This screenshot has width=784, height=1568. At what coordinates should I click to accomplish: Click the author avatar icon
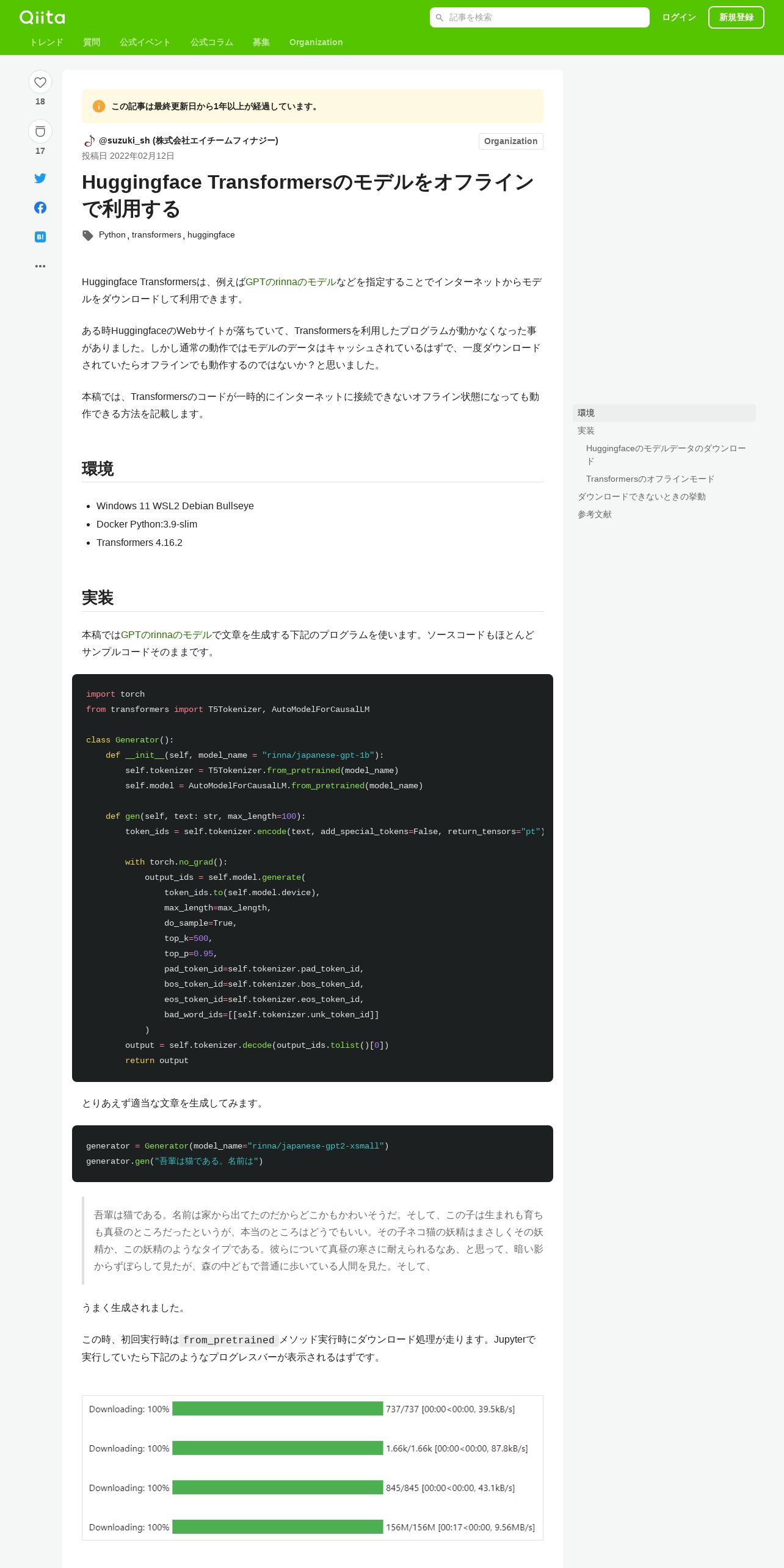click(x=89, y=140)
